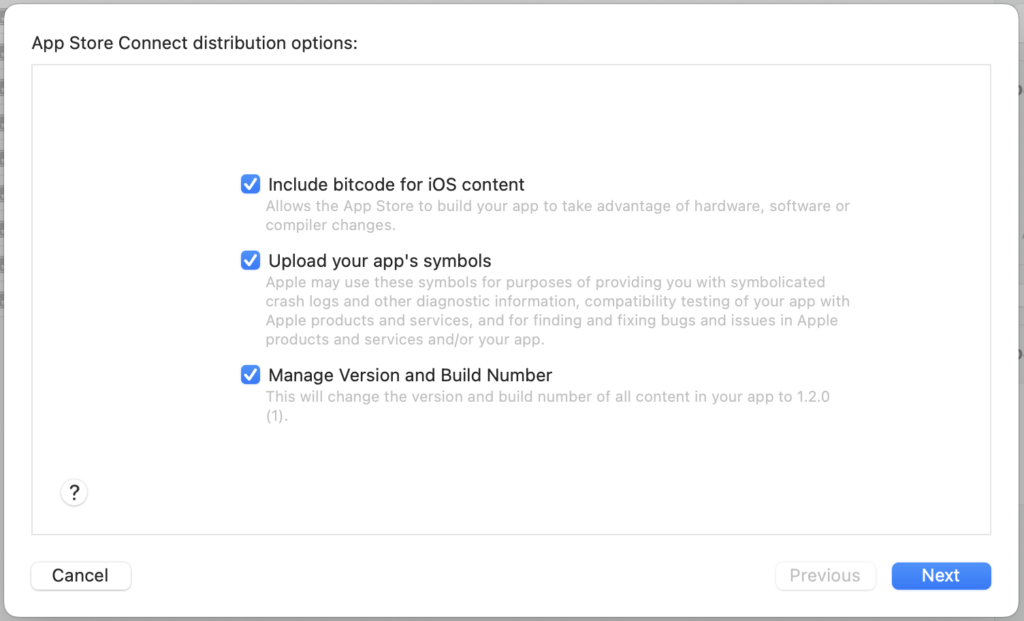Screen dimensions: 1024x621
Task: Click the 'Include bitcode for iOS content' label
Action: pyautogui.click(x=396, y=185)
